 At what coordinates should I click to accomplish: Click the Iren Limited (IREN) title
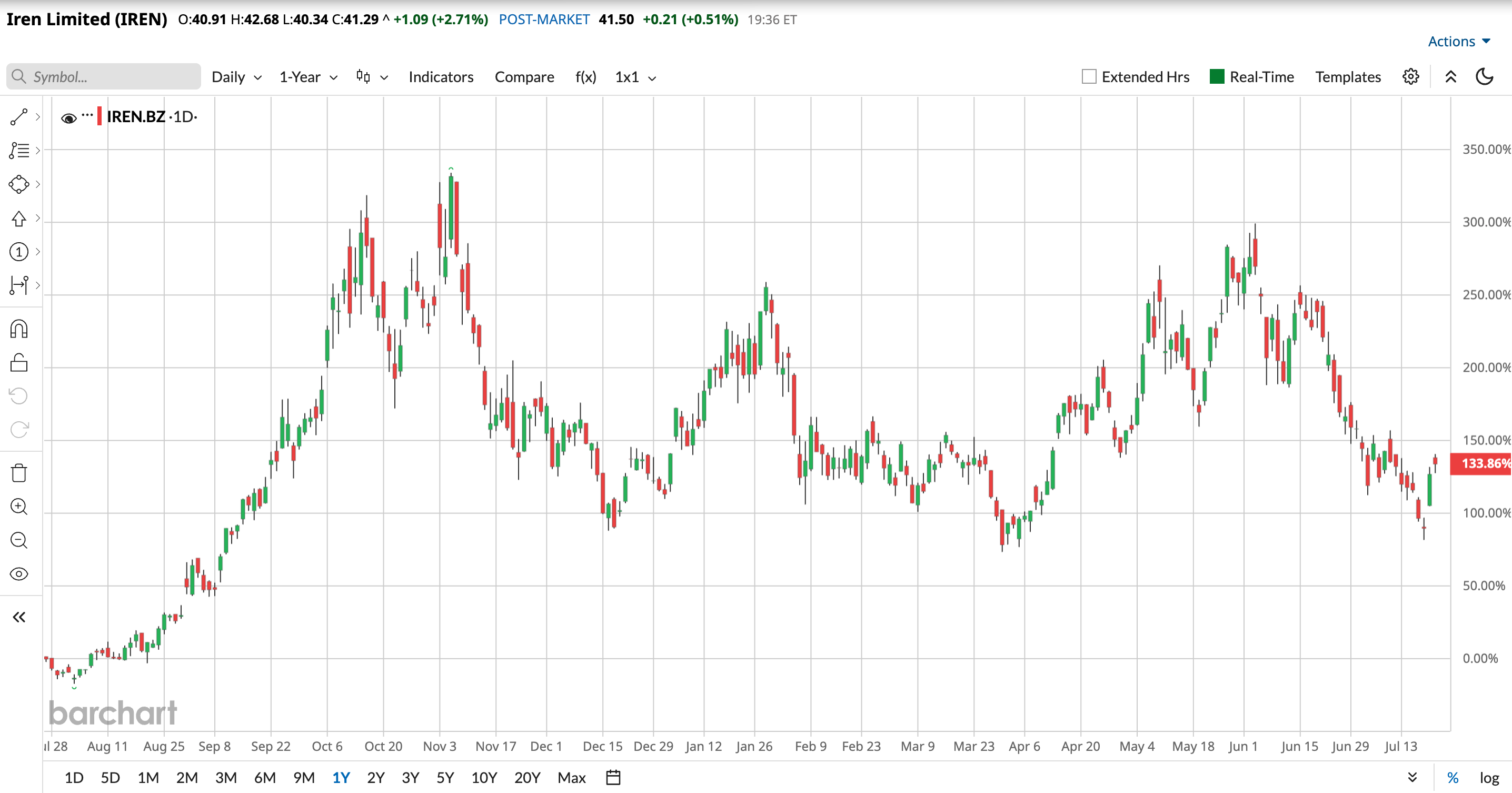(87, 19)
